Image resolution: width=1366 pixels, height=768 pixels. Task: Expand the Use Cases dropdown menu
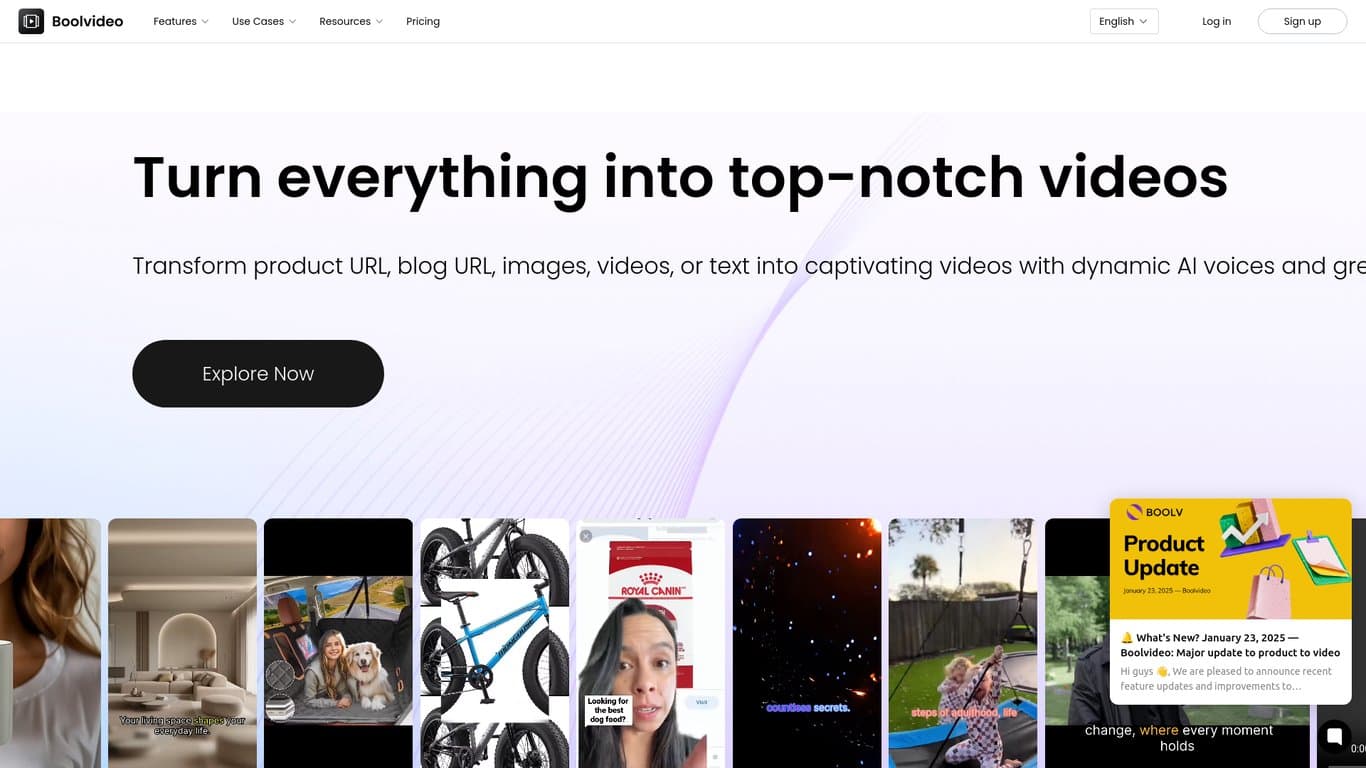click(264, 21)
